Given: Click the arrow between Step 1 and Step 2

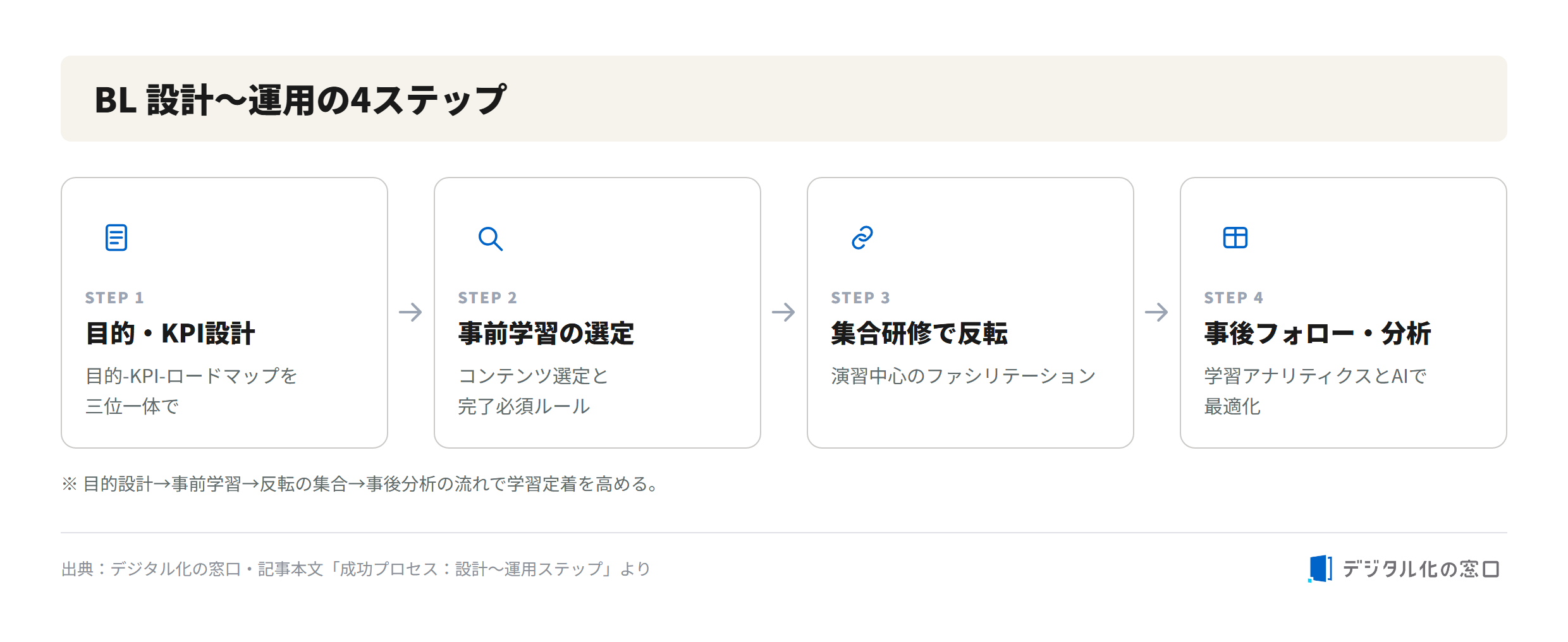Looking at the screenshot, I should pos(411,312).
